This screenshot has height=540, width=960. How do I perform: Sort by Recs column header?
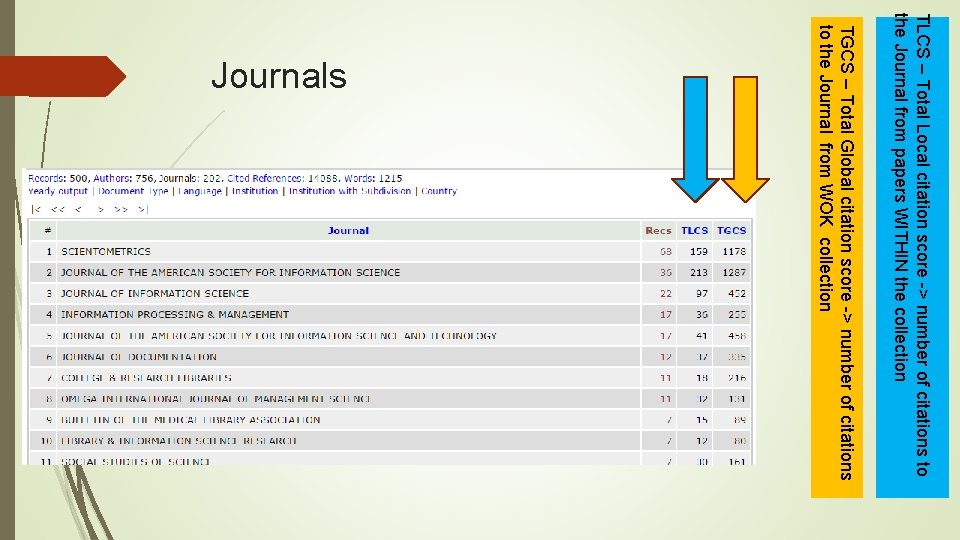click(x=658, y=231)
